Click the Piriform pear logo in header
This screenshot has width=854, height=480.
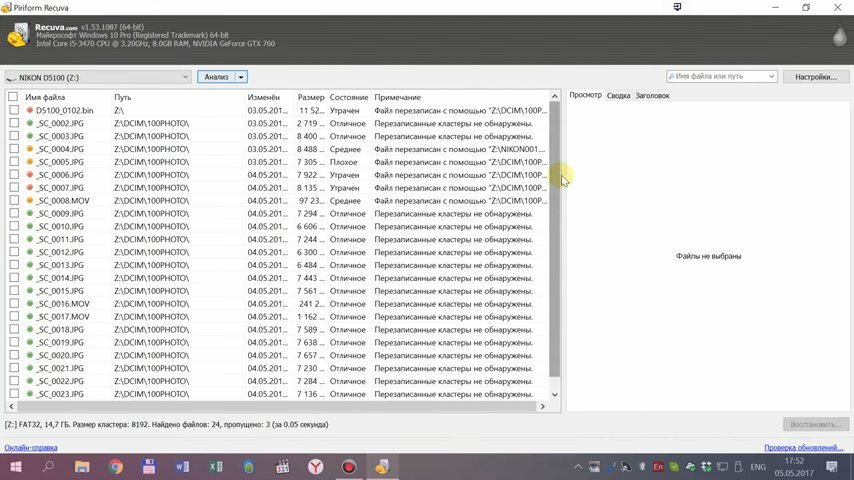click(839, 36)
